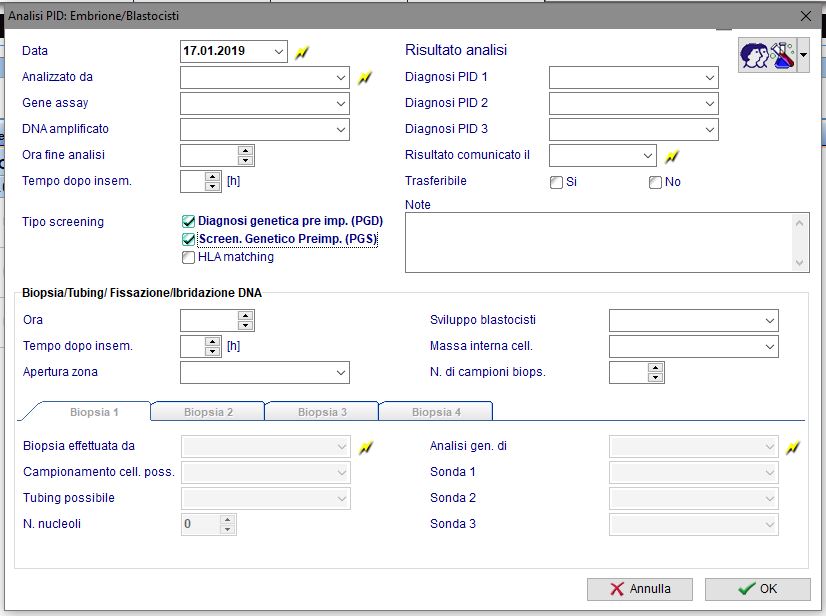Open Biopsia effettuata da dropdown
Viewport: 826px width, 616px height.
click(341, 447)
